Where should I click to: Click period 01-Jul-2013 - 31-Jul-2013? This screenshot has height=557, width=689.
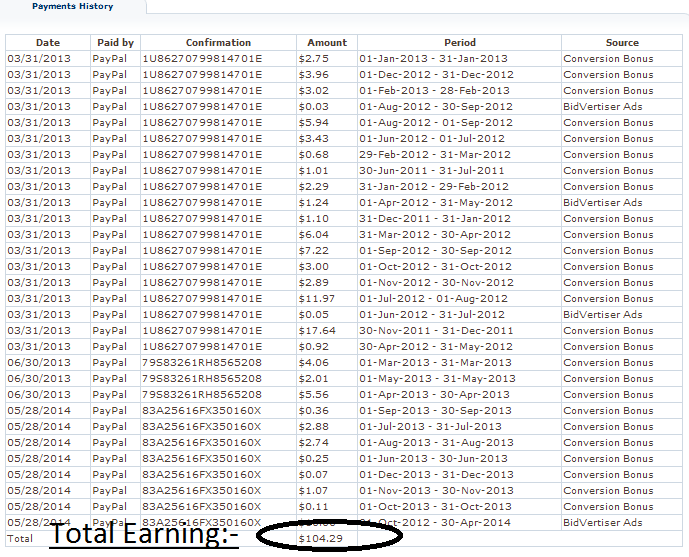(x=430, y=427)
